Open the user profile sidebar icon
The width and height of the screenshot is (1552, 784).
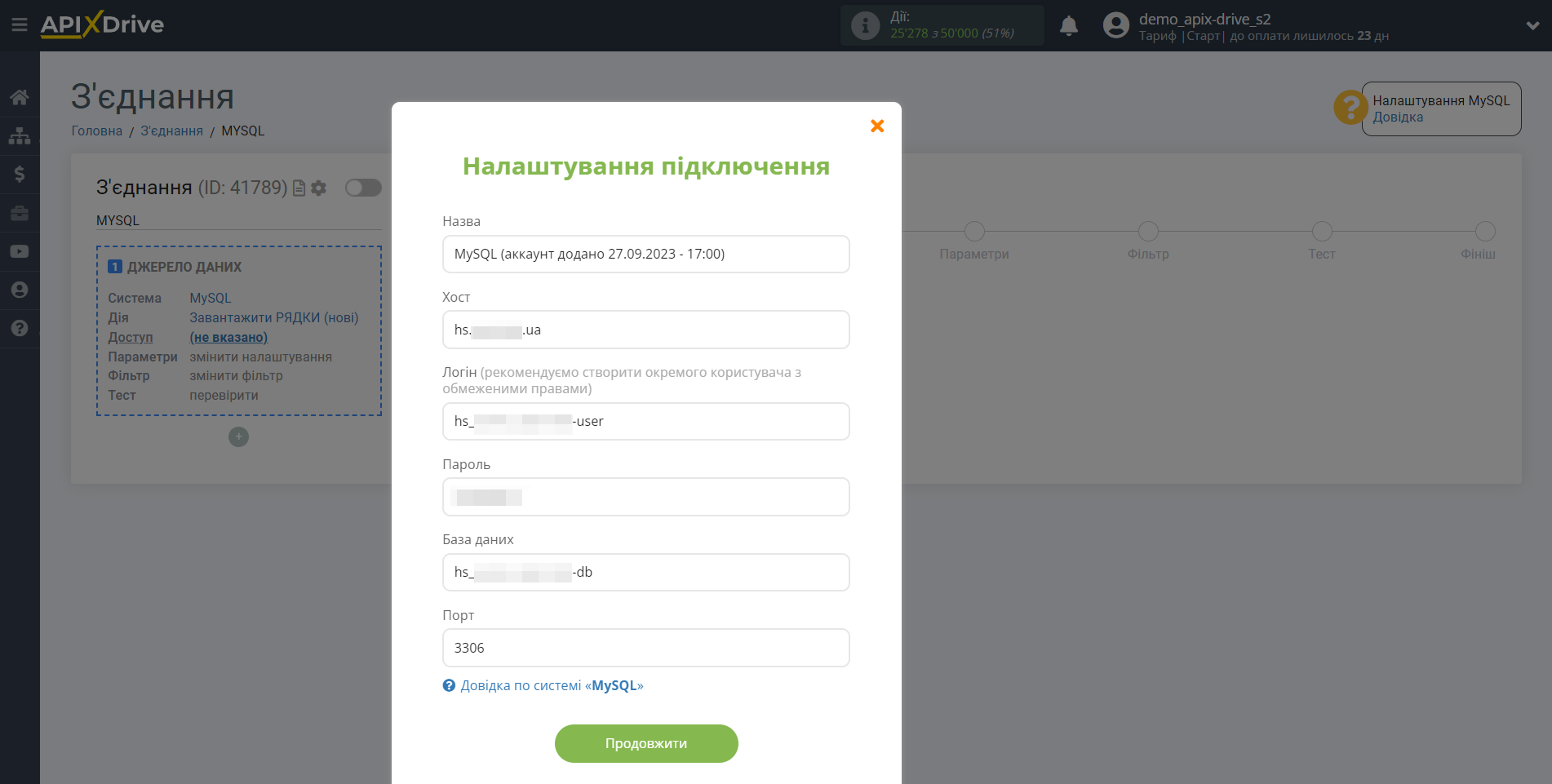click(20, 290)
